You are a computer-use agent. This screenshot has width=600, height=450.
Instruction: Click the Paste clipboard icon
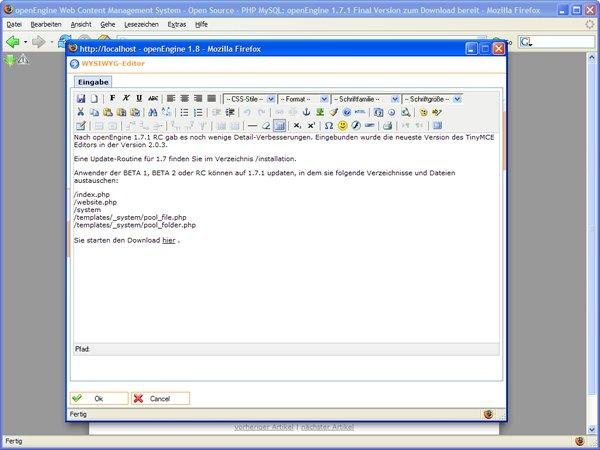[x=108, y=112]
